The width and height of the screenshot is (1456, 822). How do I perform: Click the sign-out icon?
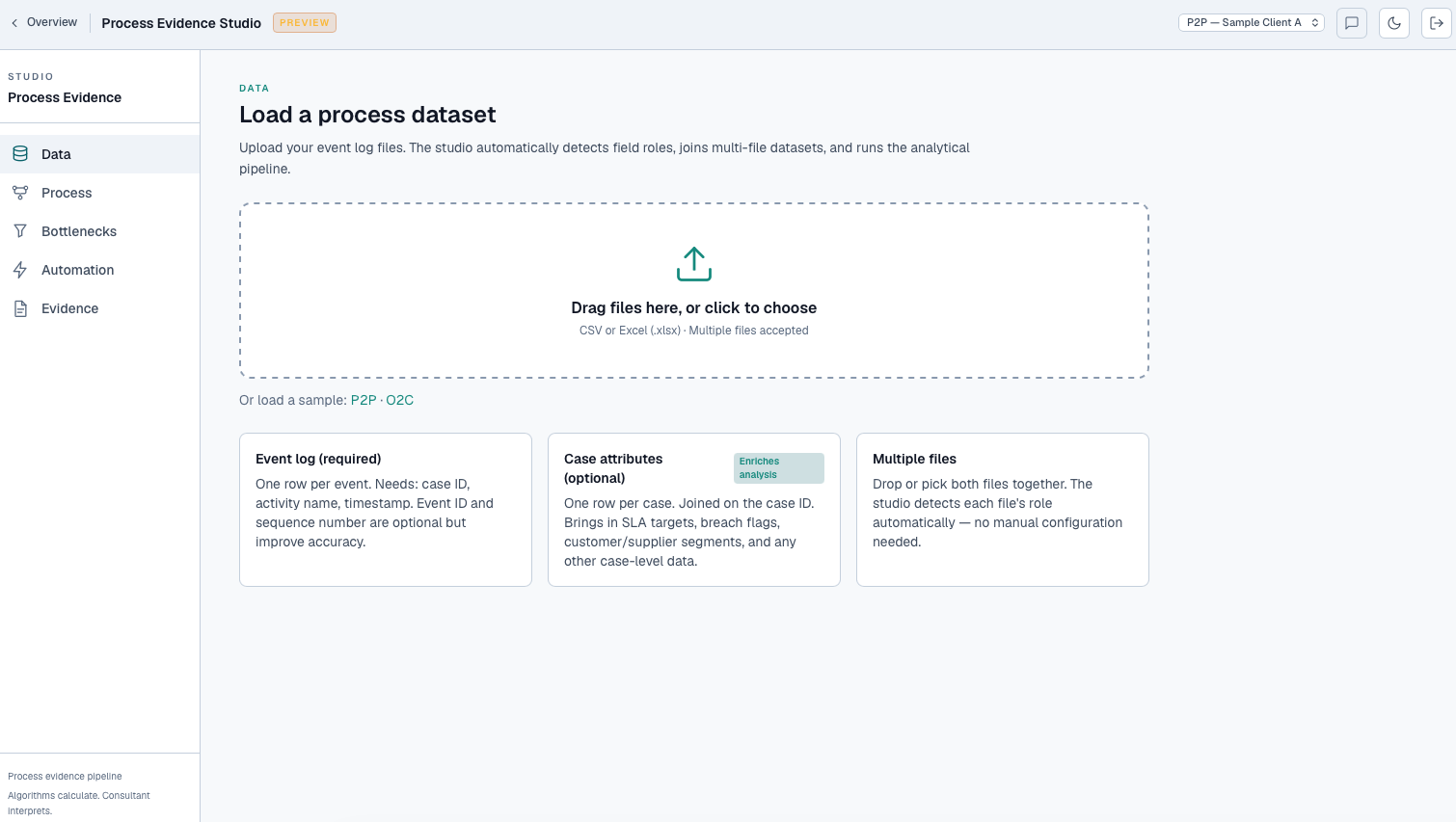coord(1437,23)
